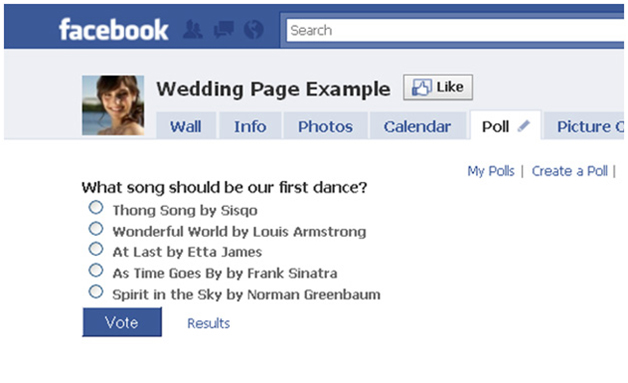Click the Vote button
This screenshot has width=628, height=383.
tap(122, 322)
